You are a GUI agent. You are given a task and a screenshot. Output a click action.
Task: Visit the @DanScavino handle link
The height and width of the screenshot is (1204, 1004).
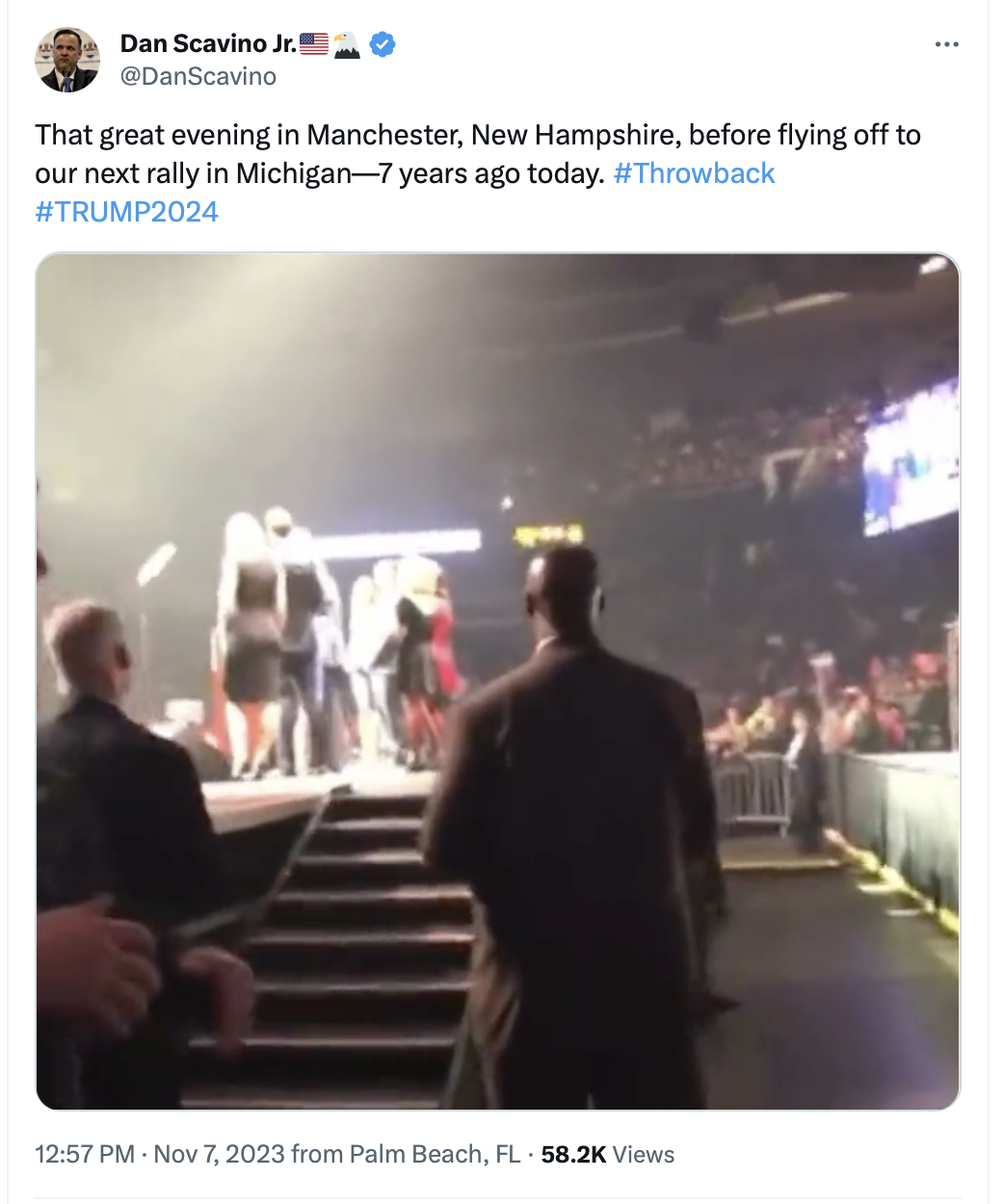coord(198,76)
